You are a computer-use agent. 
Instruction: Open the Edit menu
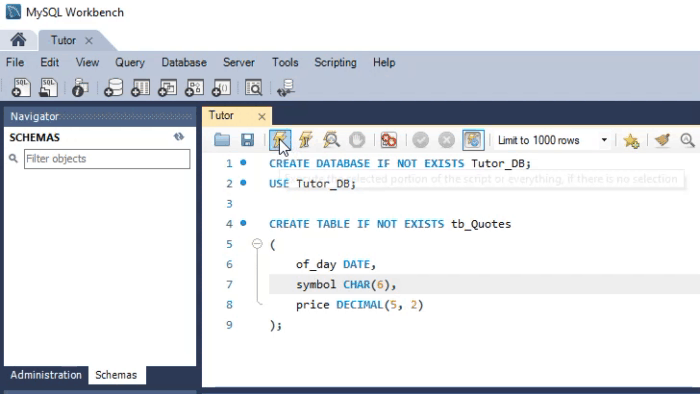click(50, 62)
